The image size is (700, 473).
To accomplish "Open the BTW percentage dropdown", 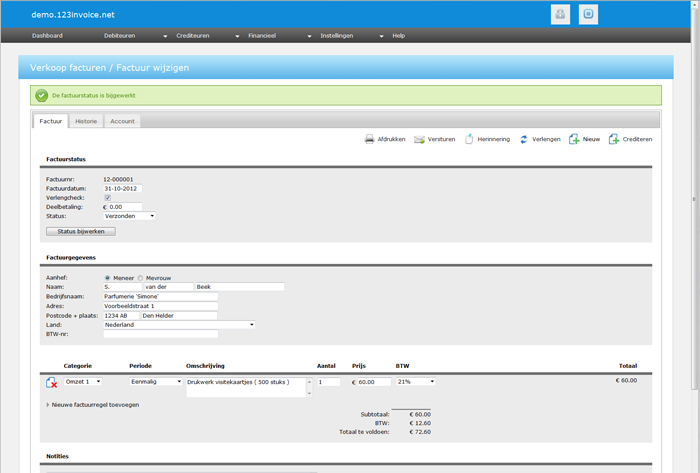I will (x=416, y=381).
